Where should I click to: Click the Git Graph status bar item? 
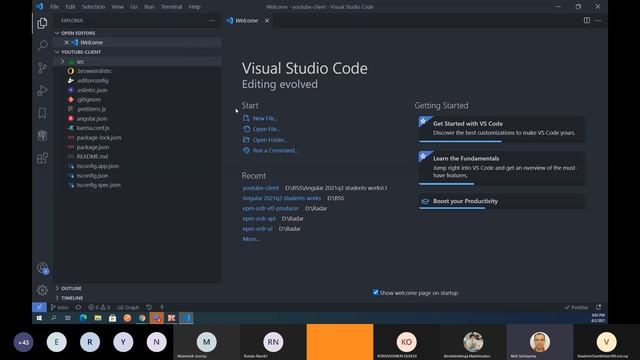(128, 307)
